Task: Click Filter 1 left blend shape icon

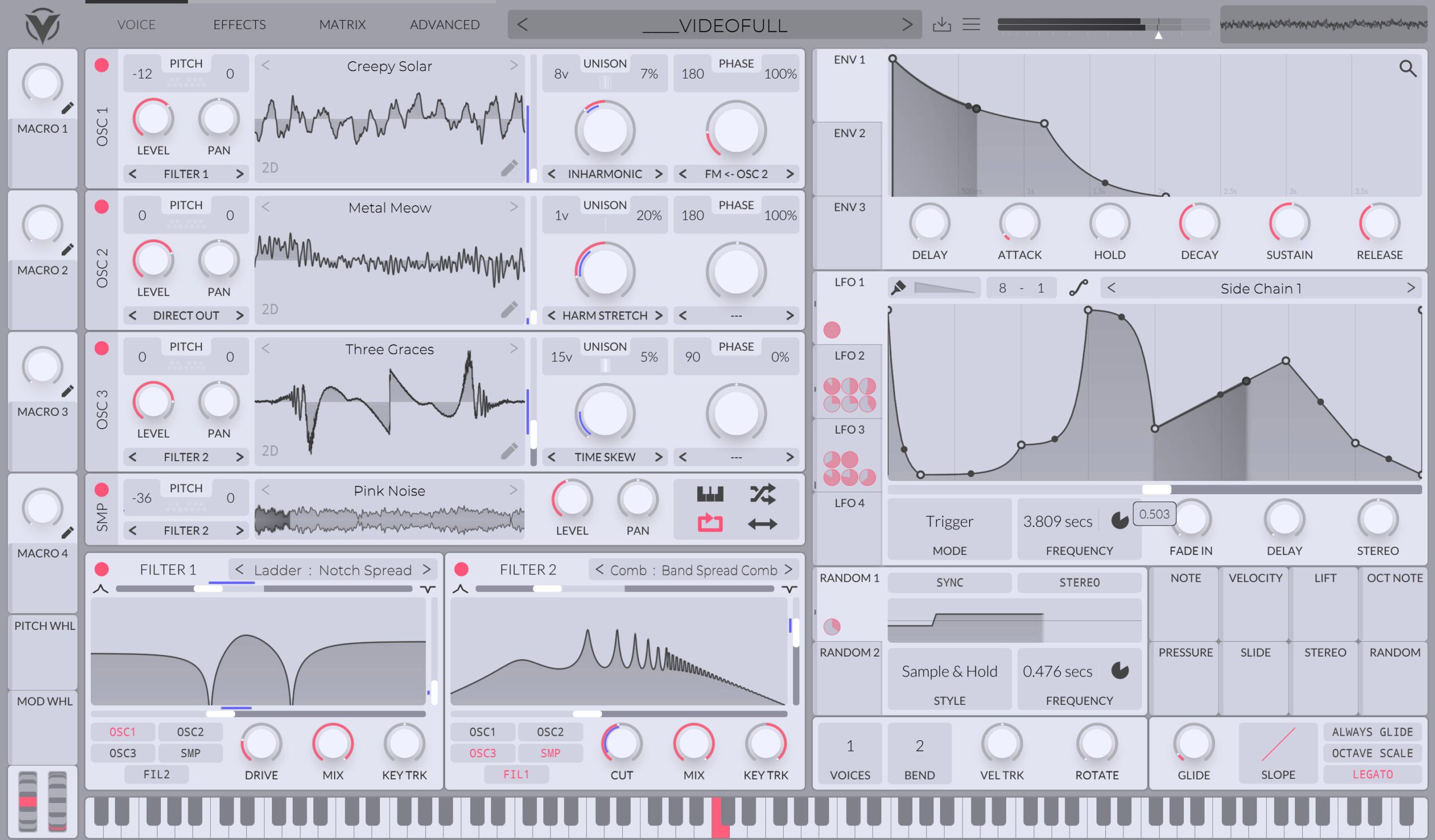Action: (101, 589)
